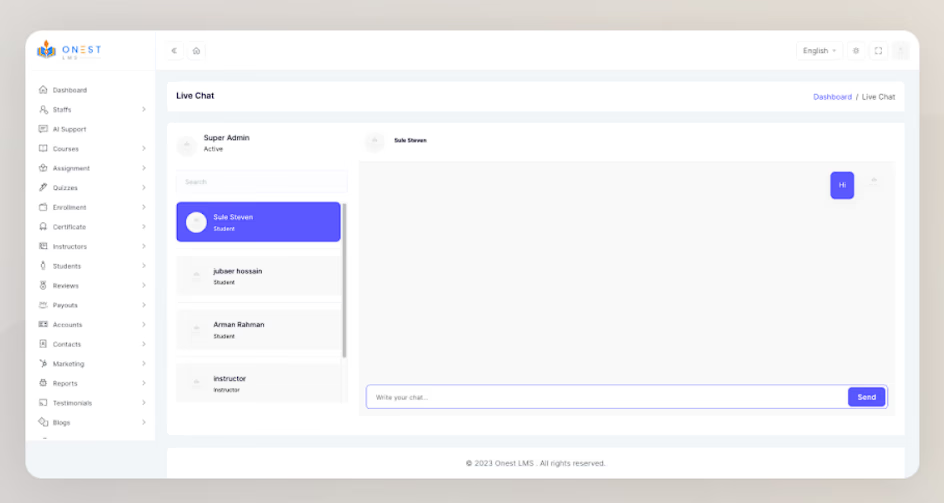Click the contact list scrollbar

(344, 280)
